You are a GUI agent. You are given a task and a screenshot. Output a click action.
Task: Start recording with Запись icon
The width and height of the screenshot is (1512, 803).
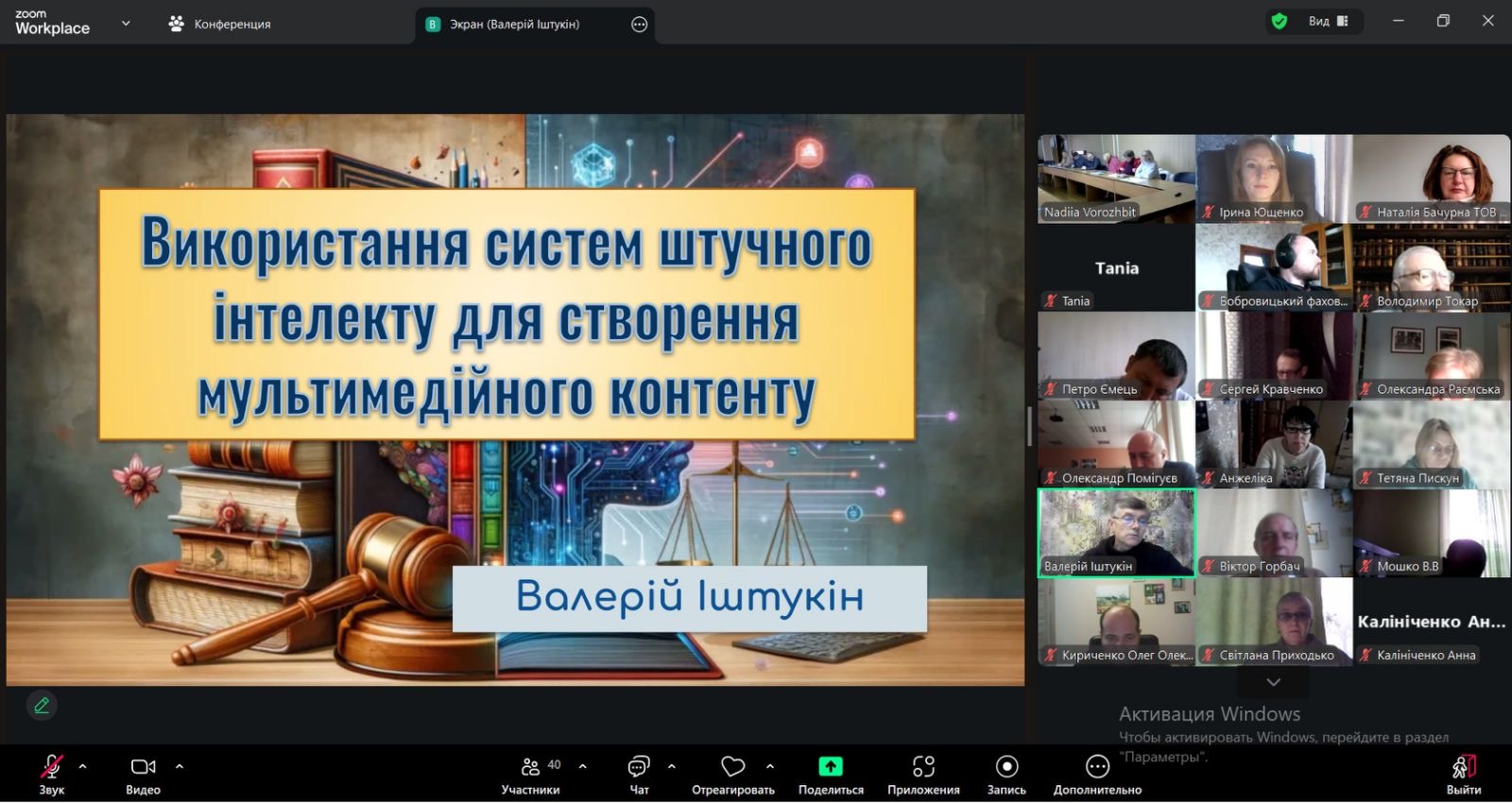point(1006,767)
